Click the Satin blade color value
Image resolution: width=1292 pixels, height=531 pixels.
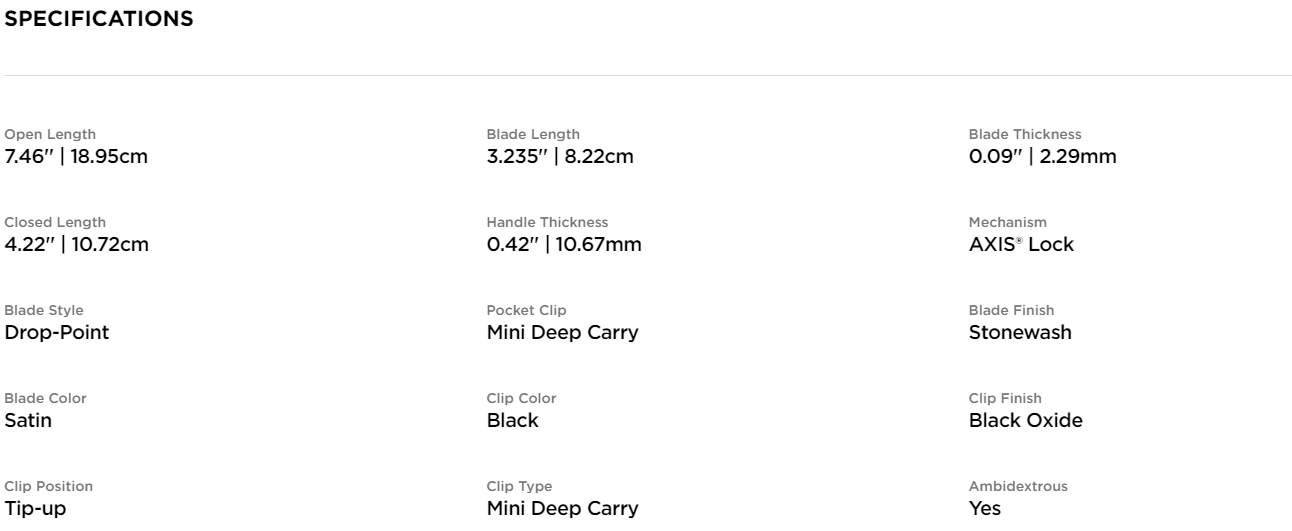click(28, 420)
